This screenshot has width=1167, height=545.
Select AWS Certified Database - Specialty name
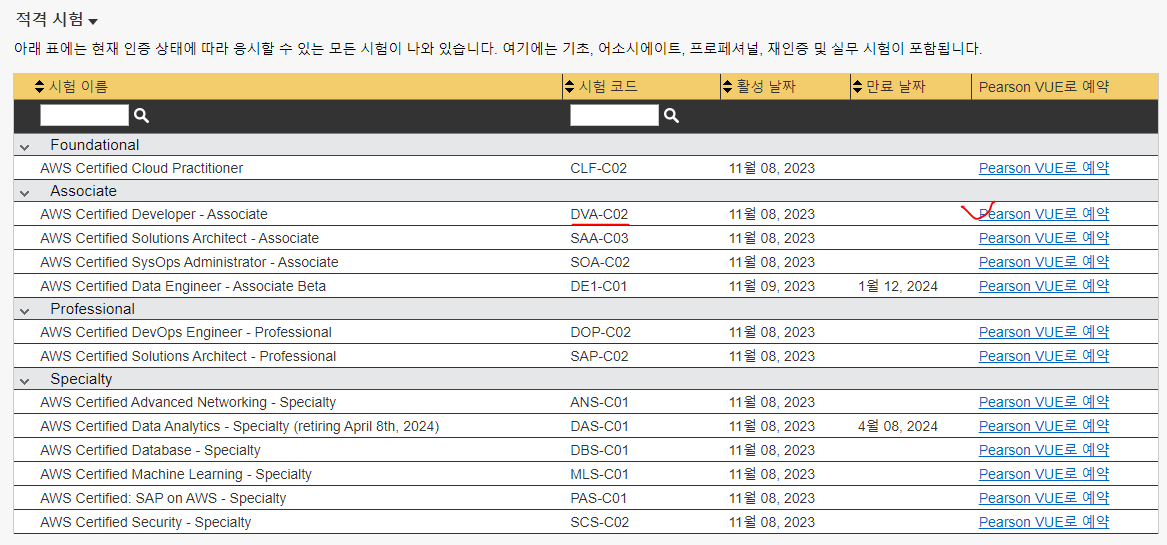click(150, 450)
